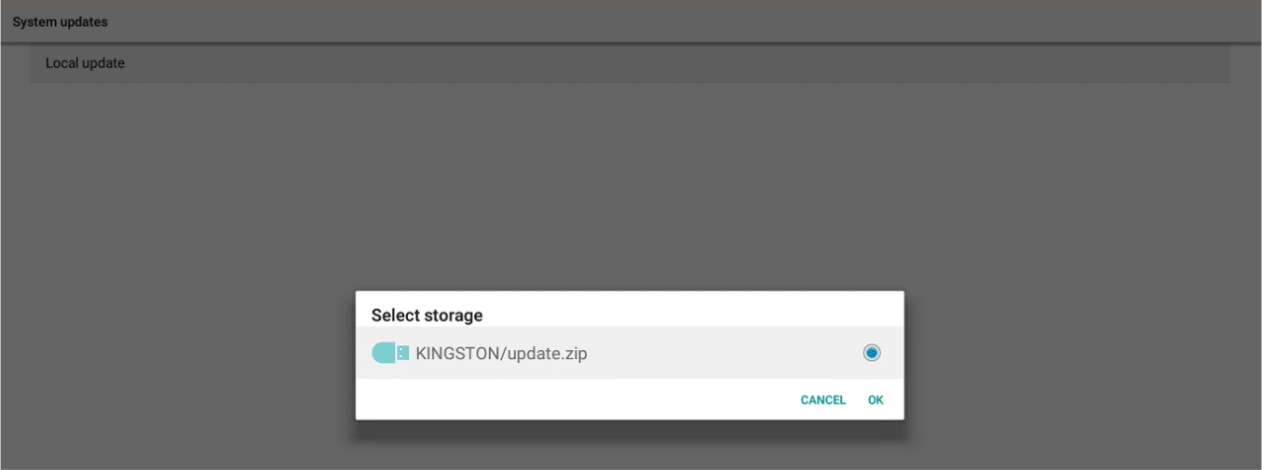
Task: Toggle the blue radio dot for update.zip
Action: (x=871, y=353)
